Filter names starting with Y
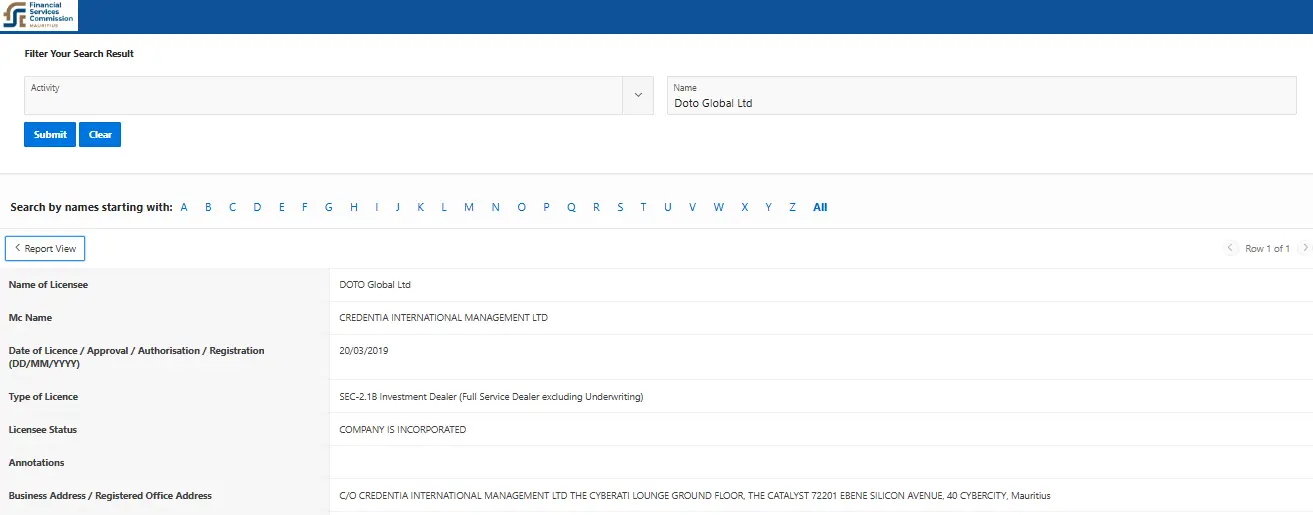1313x515 pixels. (x=768, y=207)
